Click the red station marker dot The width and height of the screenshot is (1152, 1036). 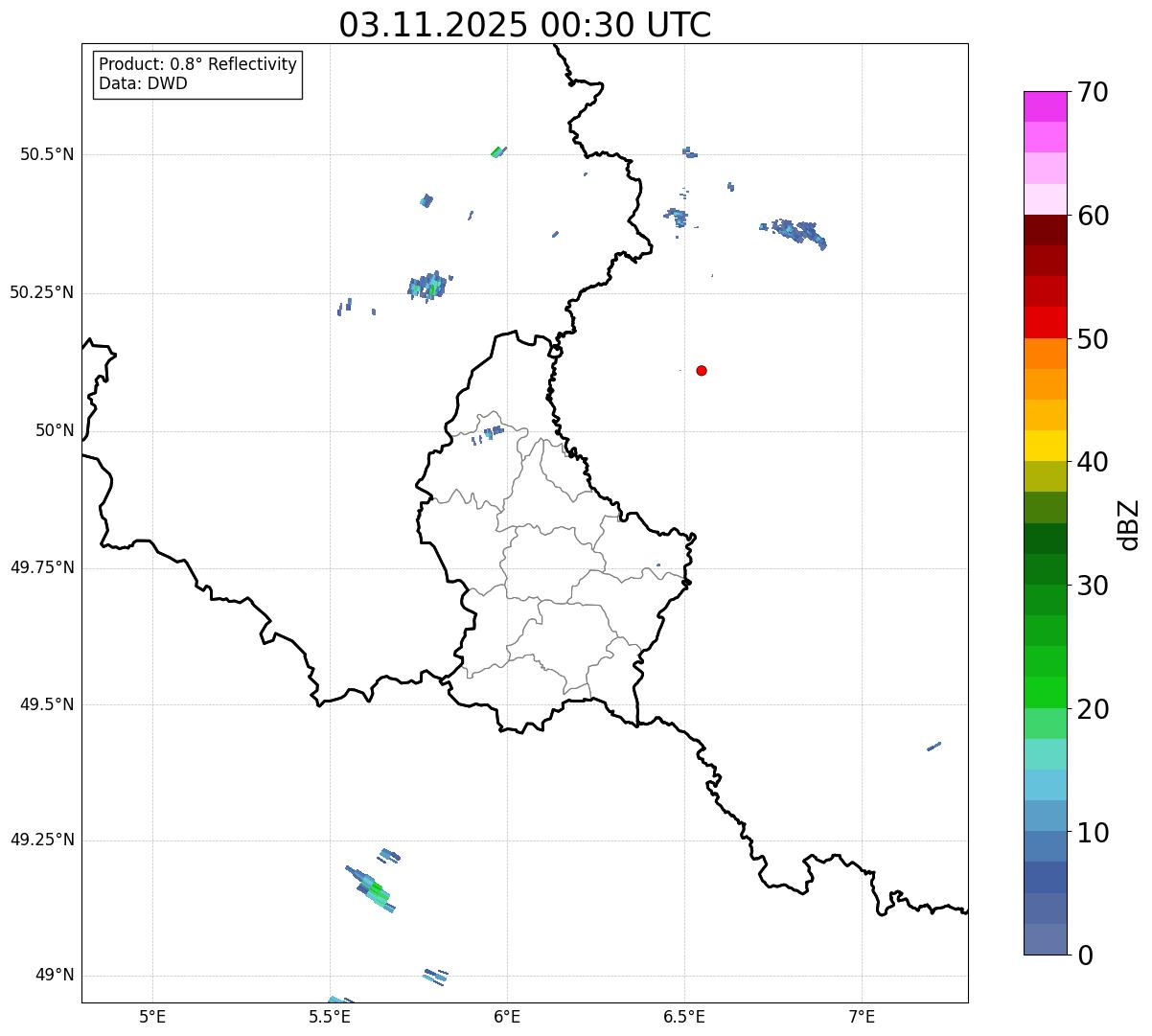pos(702,371)
